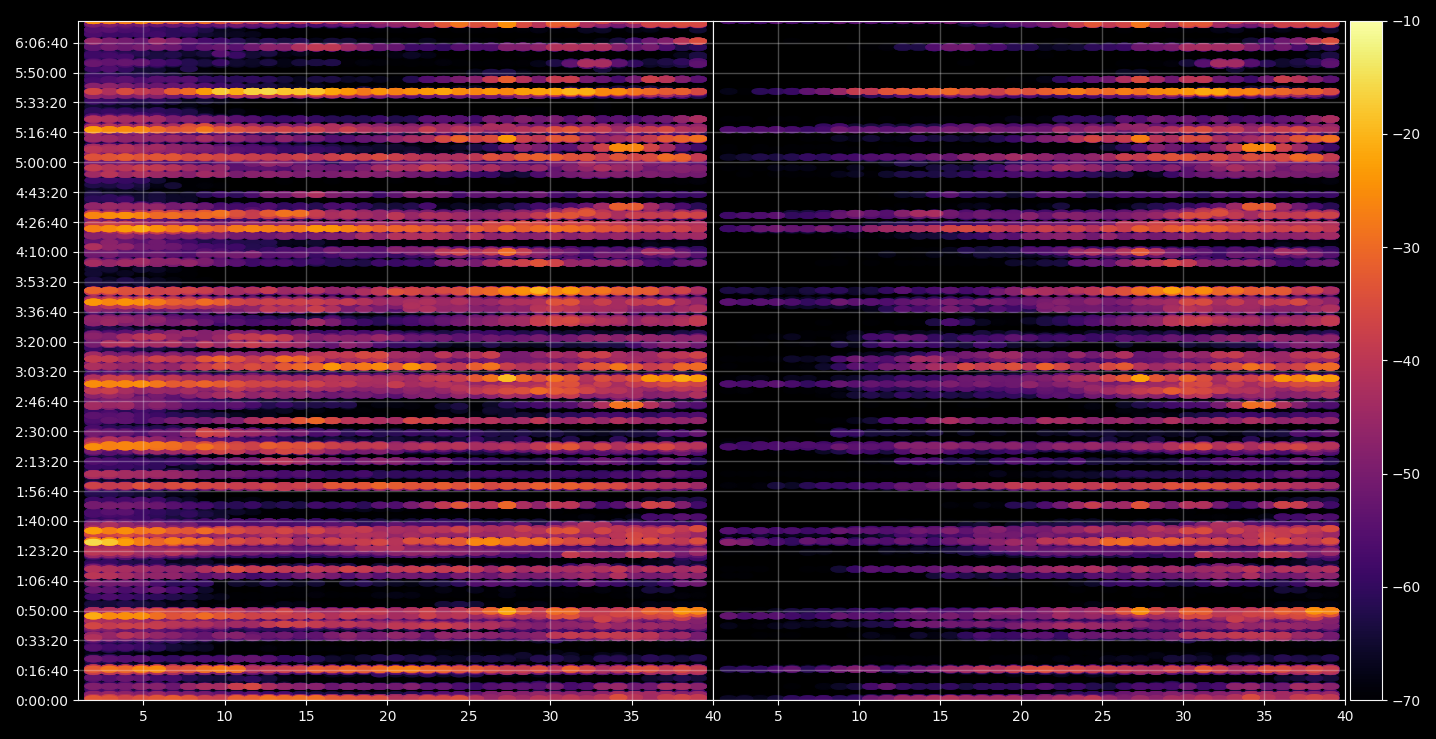1436x739 pixels.
Task: Select the 2:46:40 y-axis tick label
Action: pyautogui.click(x=42, y=402)
